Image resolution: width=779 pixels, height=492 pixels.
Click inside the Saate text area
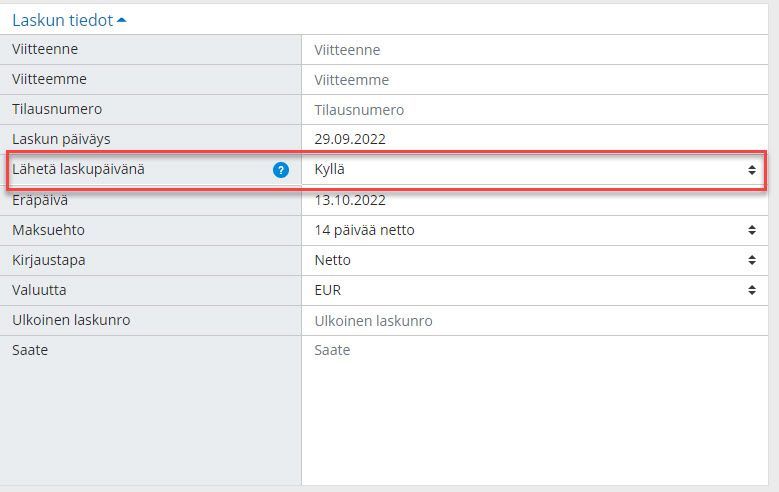click(x=534, y=400)
